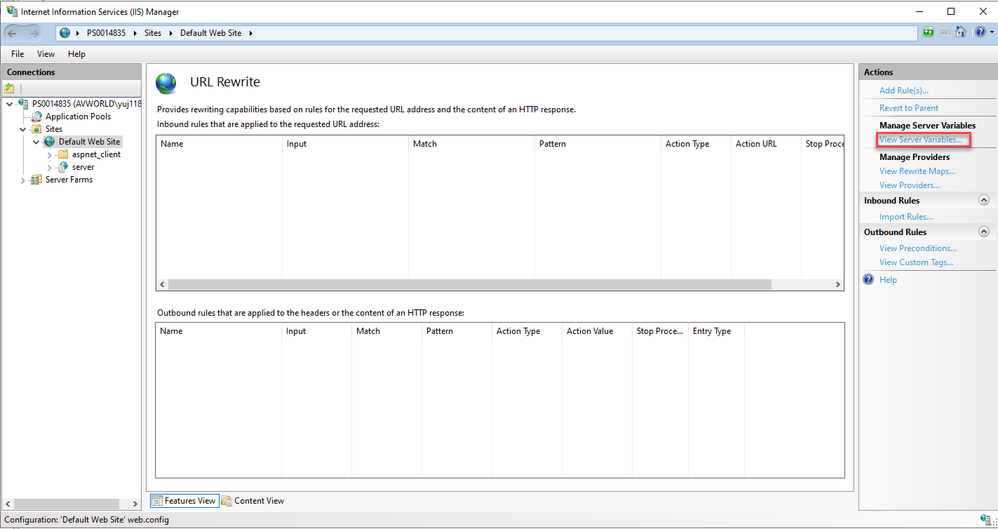Expand the server application node
Viewport: 998px width, 529px height.
tap(49, 167)
